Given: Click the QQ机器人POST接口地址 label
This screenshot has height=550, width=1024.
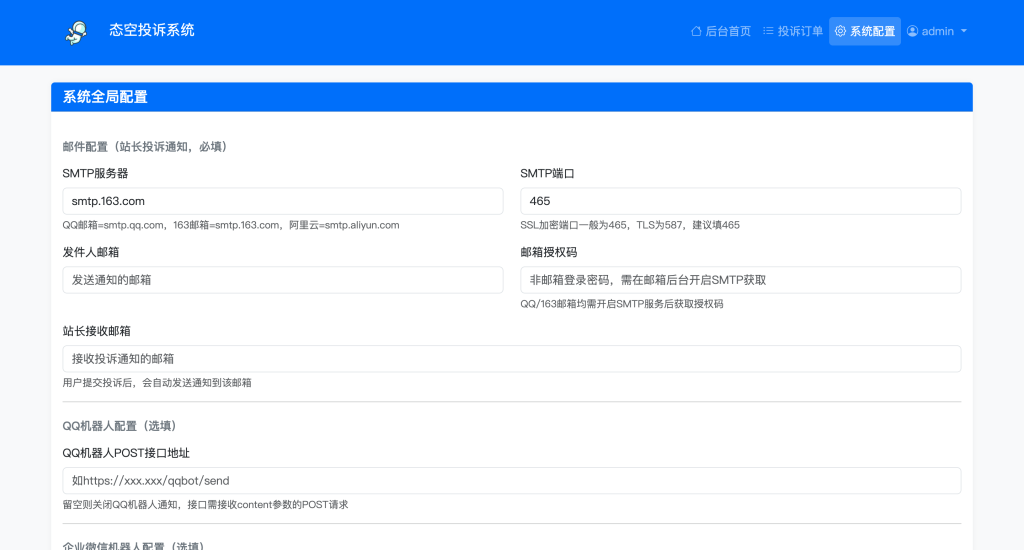Looking at the screenshot, I should (x=126, y=453).
